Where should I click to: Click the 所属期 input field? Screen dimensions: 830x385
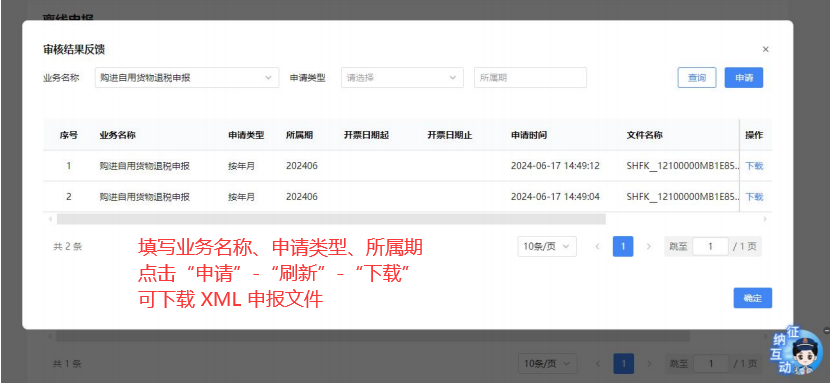point(530,78)
